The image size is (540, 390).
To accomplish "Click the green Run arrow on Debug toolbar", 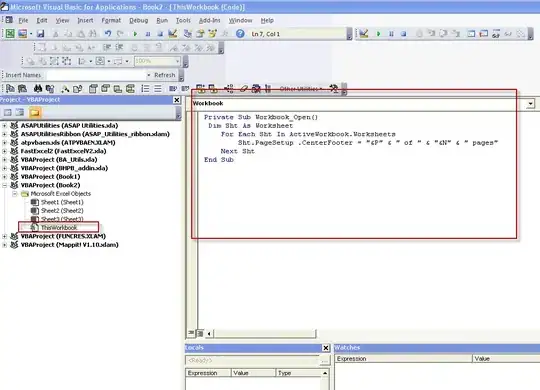I will [378, 34].
